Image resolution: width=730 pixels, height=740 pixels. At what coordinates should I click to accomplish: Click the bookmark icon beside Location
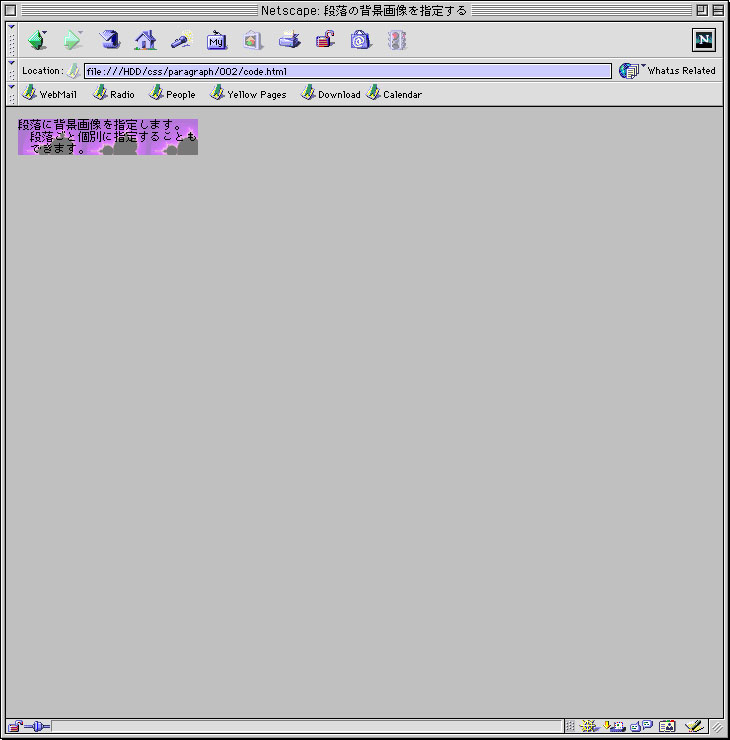(73, 71)
